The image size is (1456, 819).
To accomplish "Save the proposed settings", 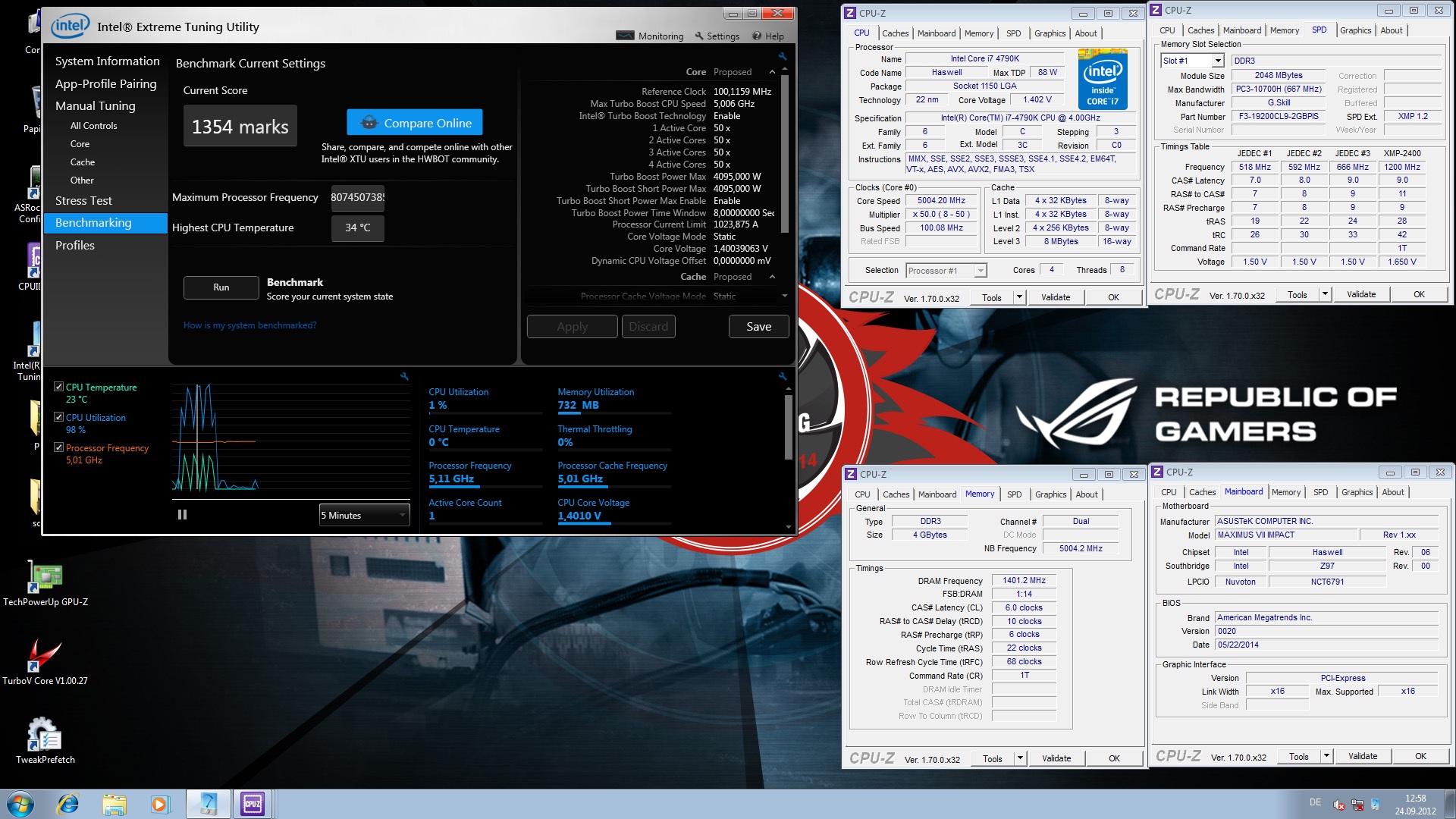I will [758, 326].
